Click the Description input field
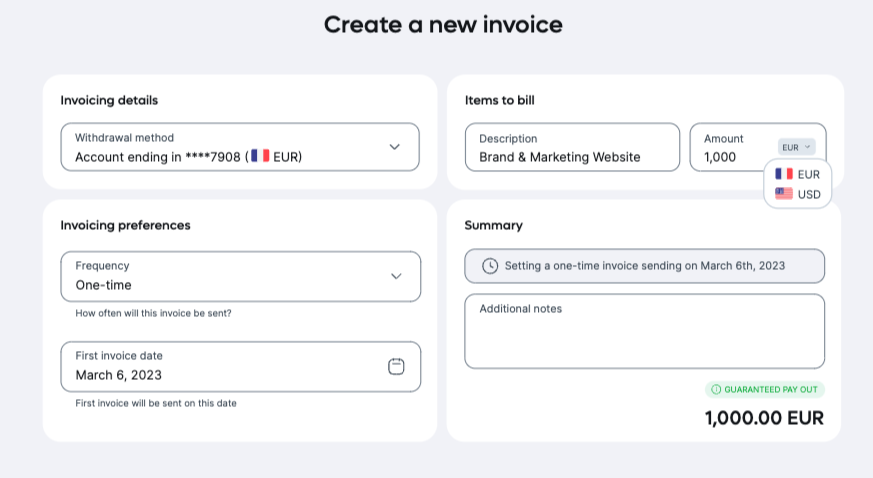873x478 pixels. (572, 147)
